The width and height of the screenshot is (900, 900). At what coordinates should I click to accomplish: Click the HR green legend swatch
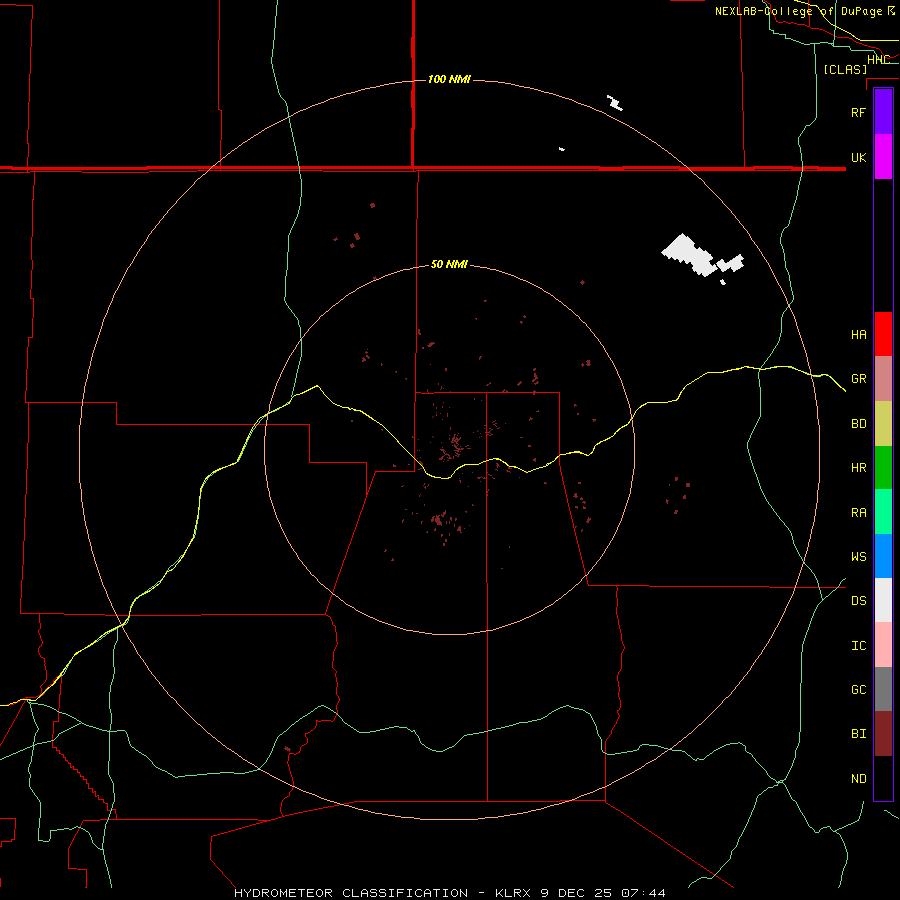883,468
